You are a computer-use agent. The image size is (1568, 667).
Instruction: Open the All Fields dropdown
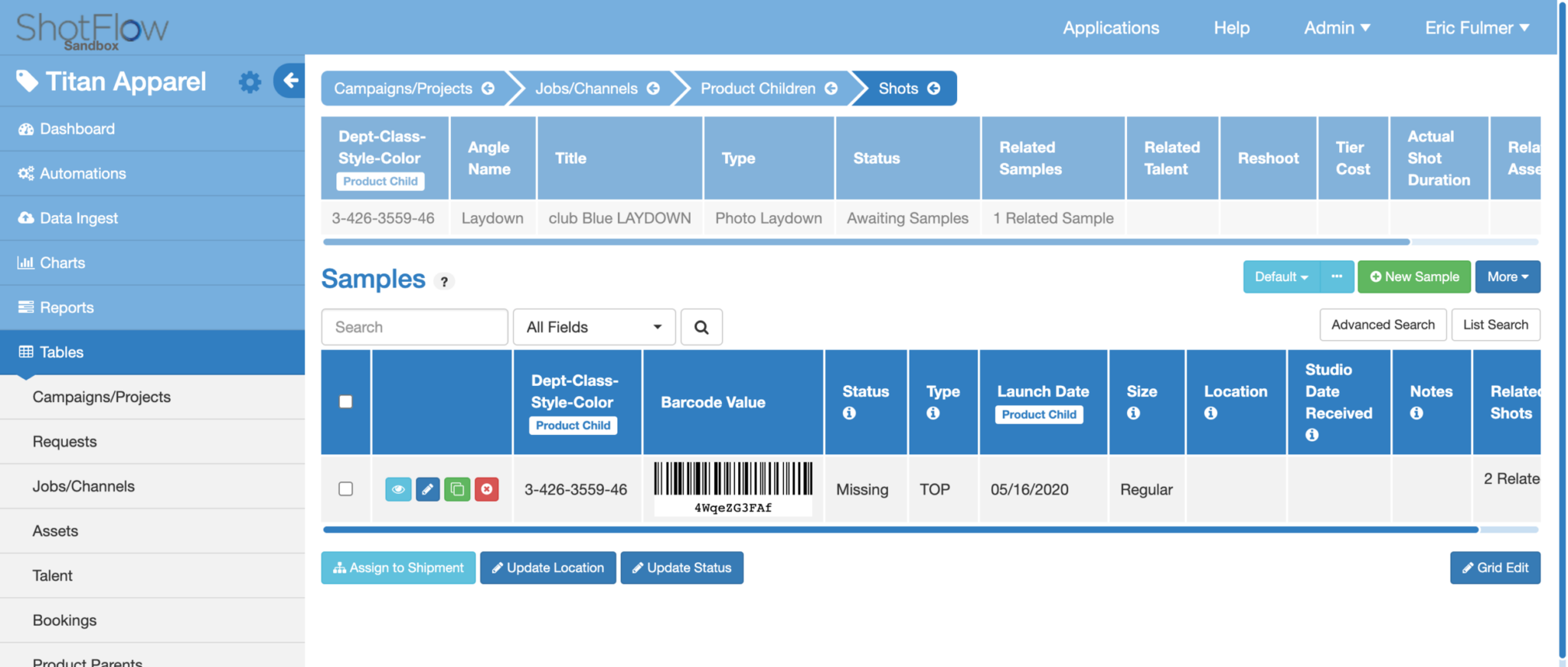point(594,327)
